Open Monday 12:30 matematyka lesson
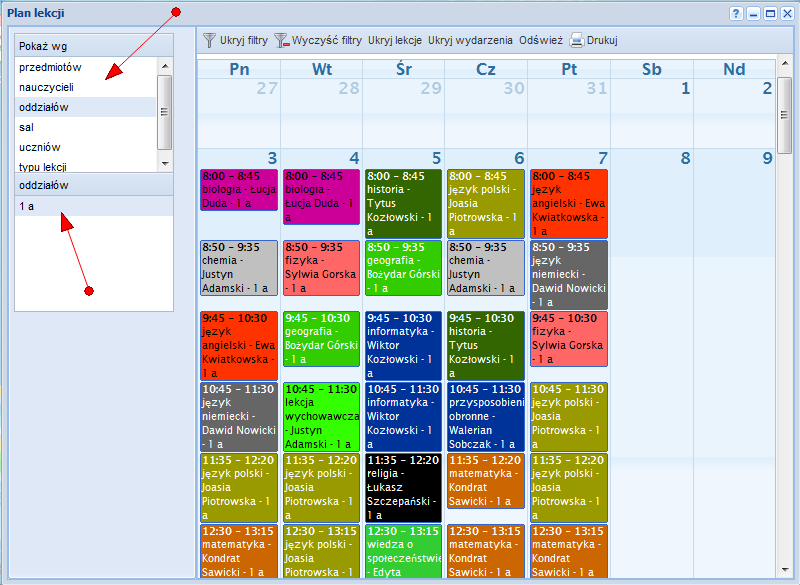Image resolution: width=800 pixels, height=585 pixels. click(x=239, y=552)
